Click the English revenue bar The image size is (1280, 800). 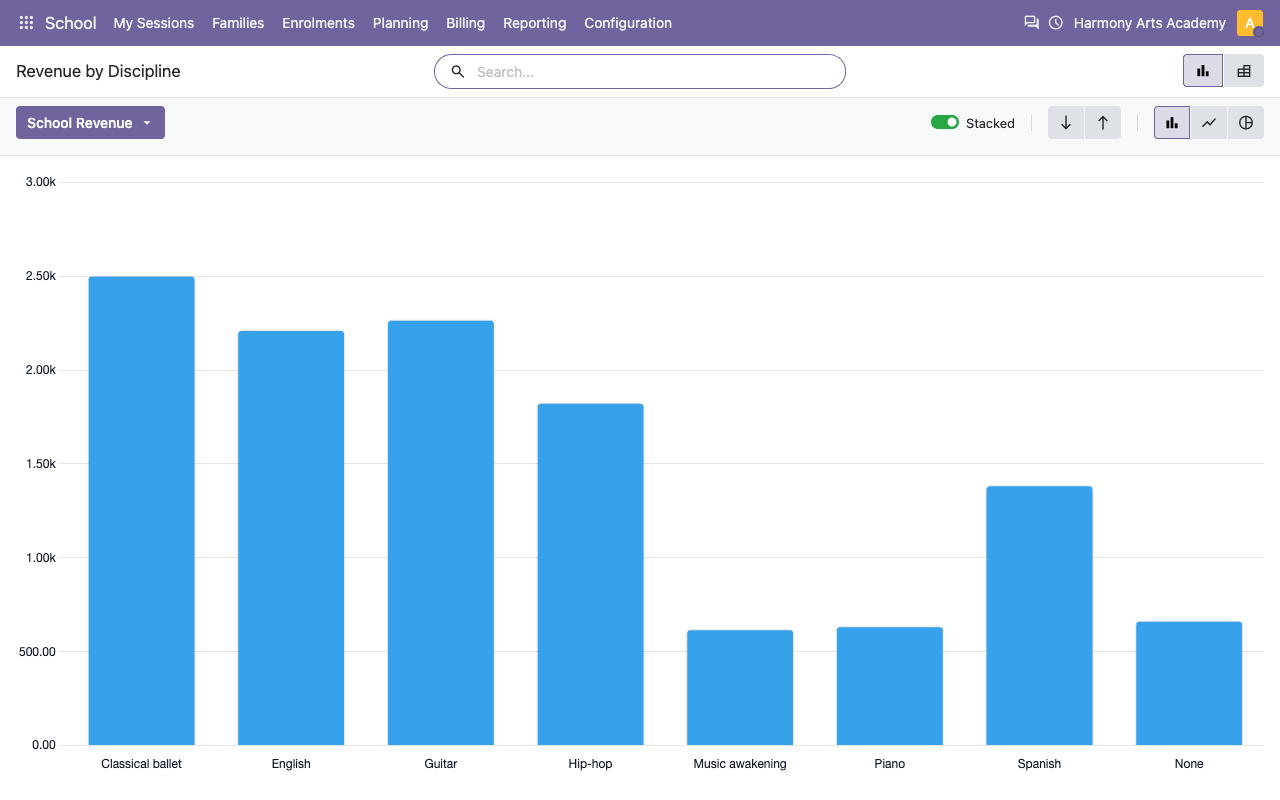pyautogui.click(x=291, y=538)
